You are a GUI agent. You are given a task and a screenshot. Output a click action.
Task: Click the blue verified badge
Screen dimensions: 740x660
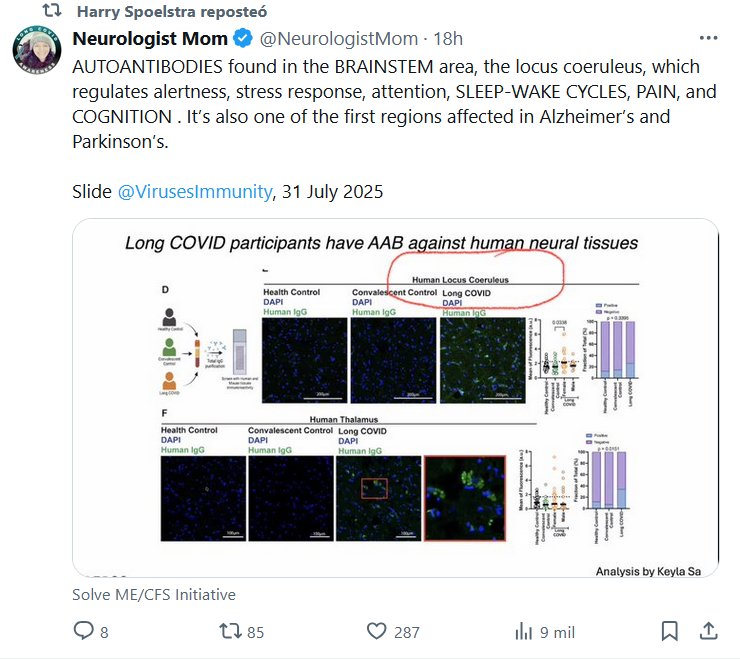[x=242, y=39]
